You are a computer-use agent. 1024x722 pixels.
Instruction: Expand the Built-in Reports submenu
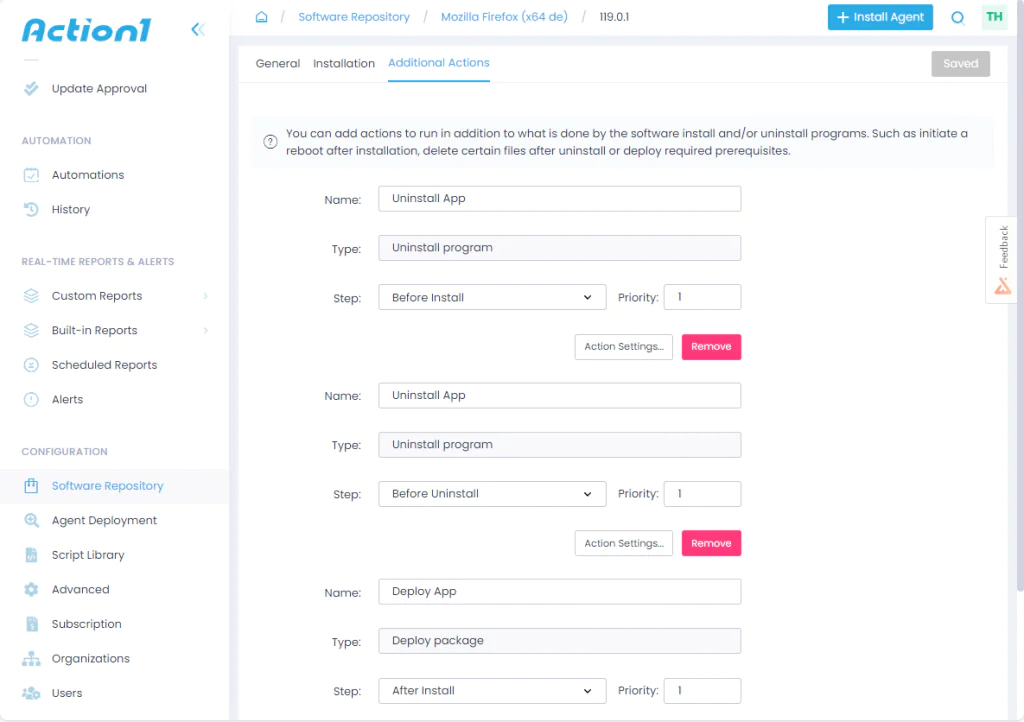(x=205, y=331)
